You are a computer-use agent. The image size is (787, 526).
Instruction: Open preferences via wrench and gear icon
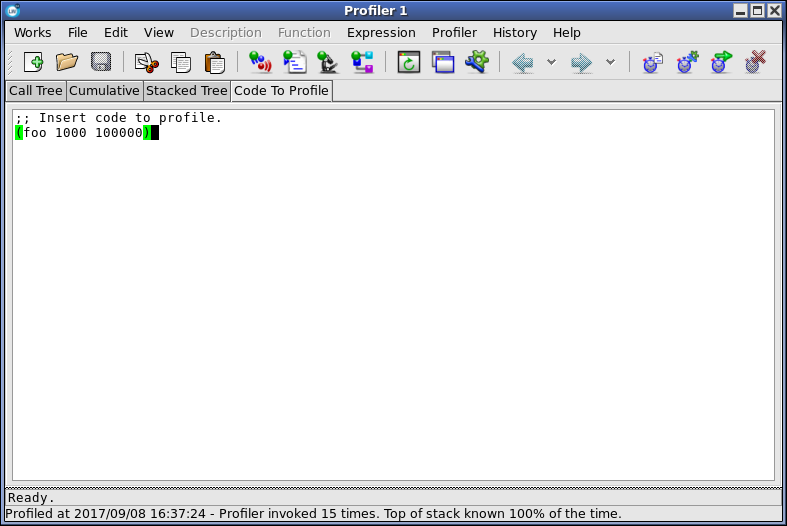[x=477, y=62]
